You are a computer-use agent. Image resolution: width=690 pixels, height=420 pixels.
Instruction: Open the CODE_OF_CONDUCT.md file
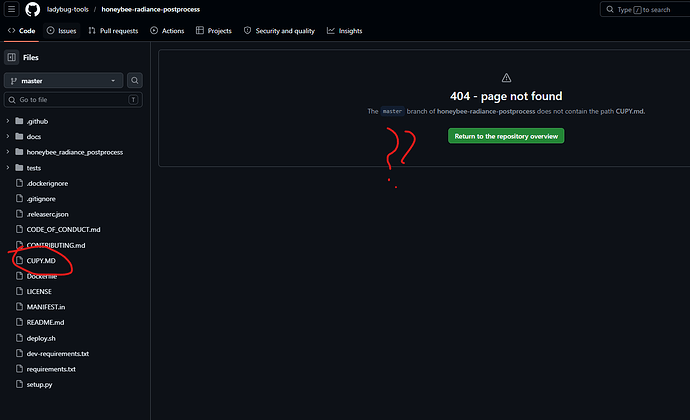click(x=63, y=230)
